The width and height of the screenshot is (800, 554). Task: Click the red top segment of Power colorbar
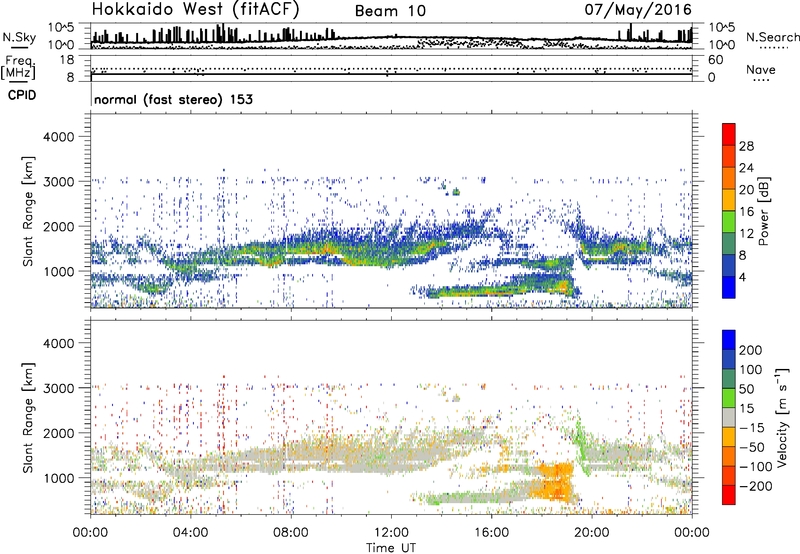click(729, 134)
